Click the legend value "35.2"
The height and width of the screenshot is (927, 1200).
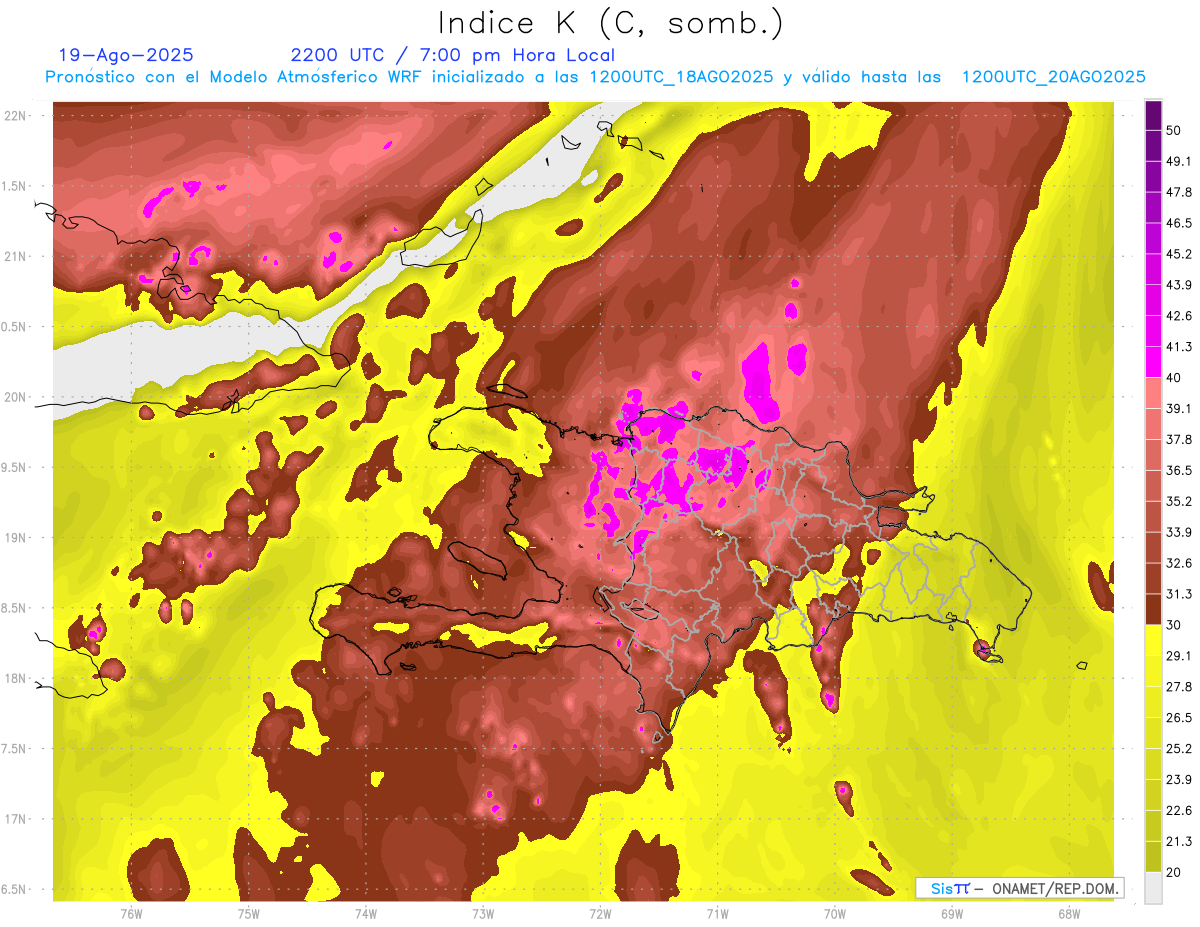(1180, 501)
